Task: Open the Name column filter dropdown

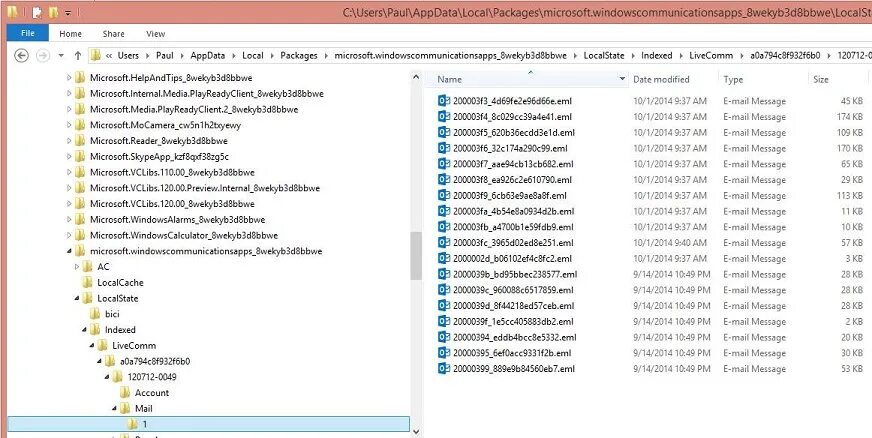Action: 622,79
